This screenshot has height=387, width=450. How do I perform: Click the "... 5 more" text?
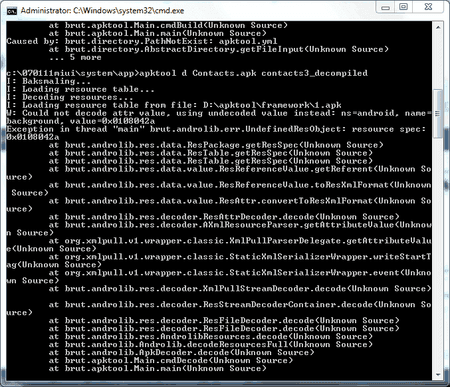(x=75, y=57)
